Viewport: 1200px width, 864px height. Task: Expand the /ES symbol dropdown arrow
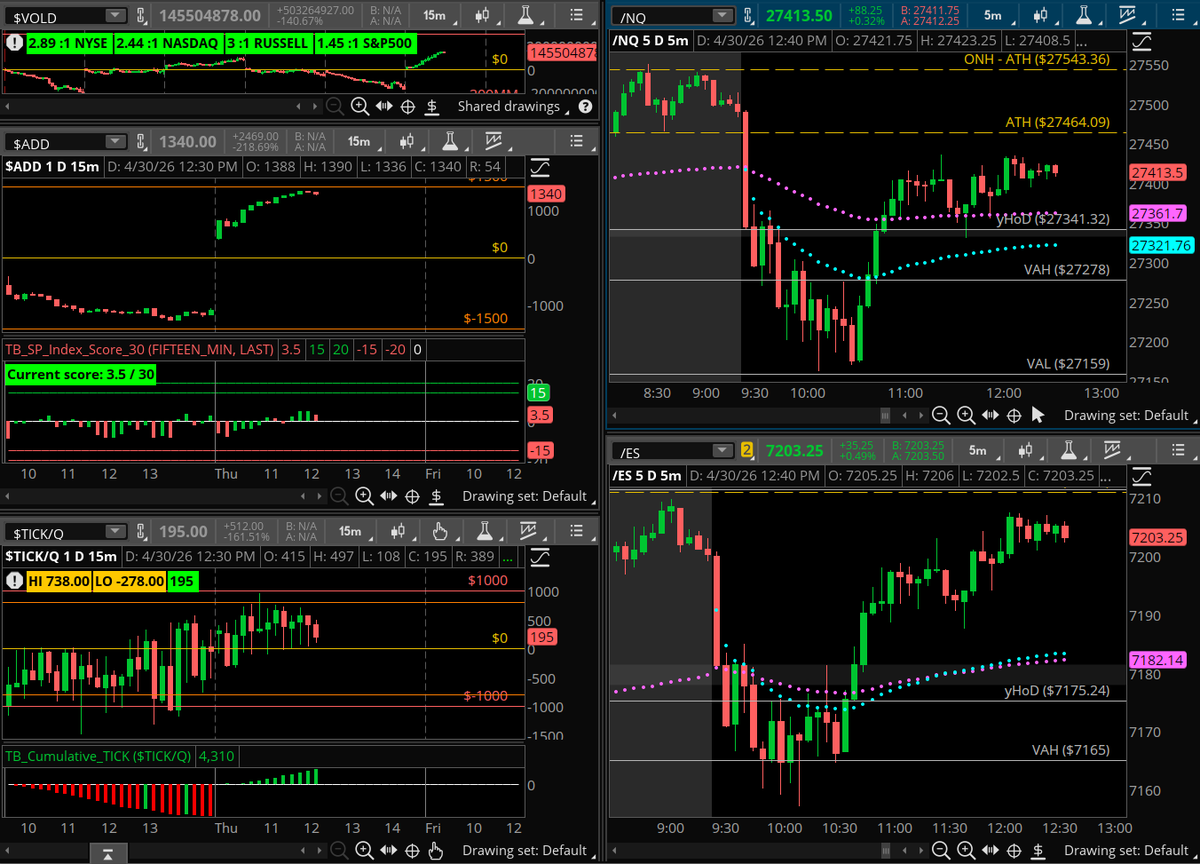click(722, 451)
